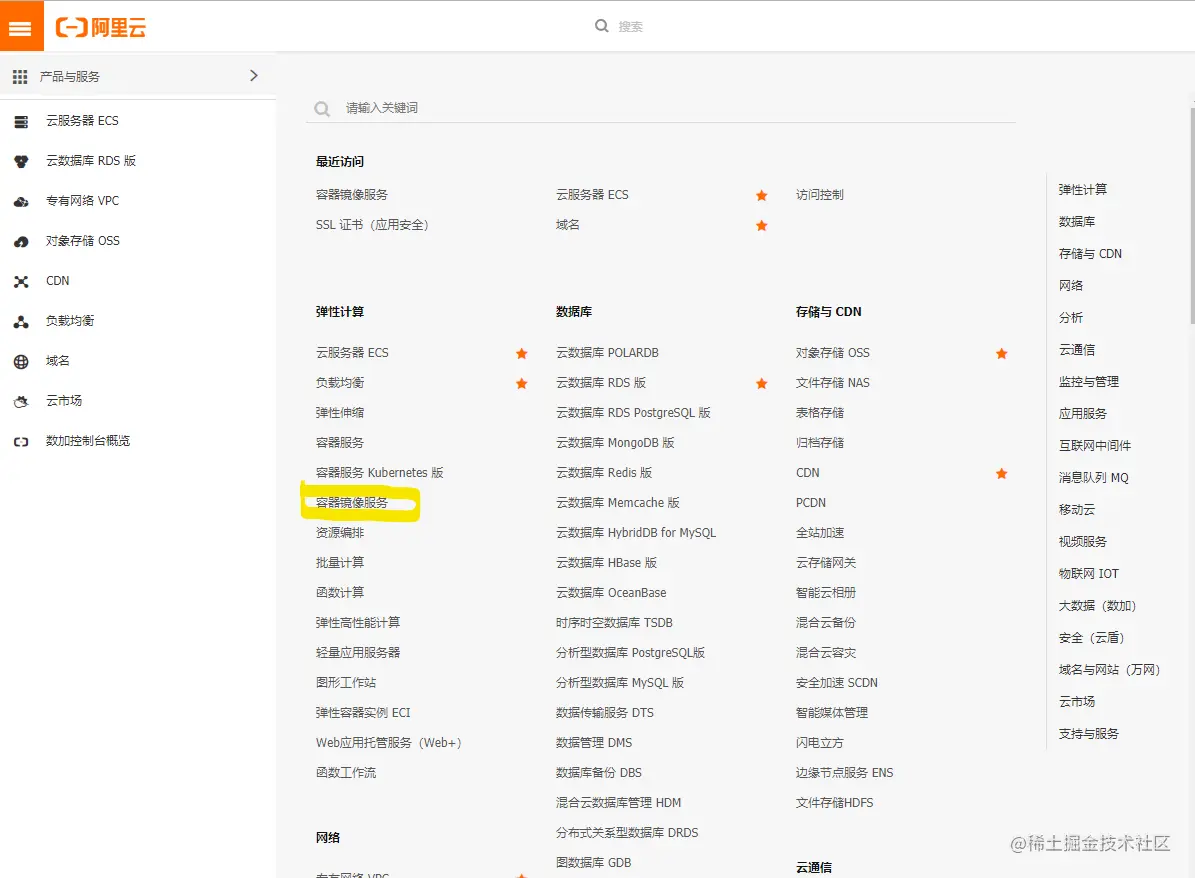The image size is (1195, 878).
Task: Toggle the star beside CDN in 存储与CDN
Action: click(1001, 473)
